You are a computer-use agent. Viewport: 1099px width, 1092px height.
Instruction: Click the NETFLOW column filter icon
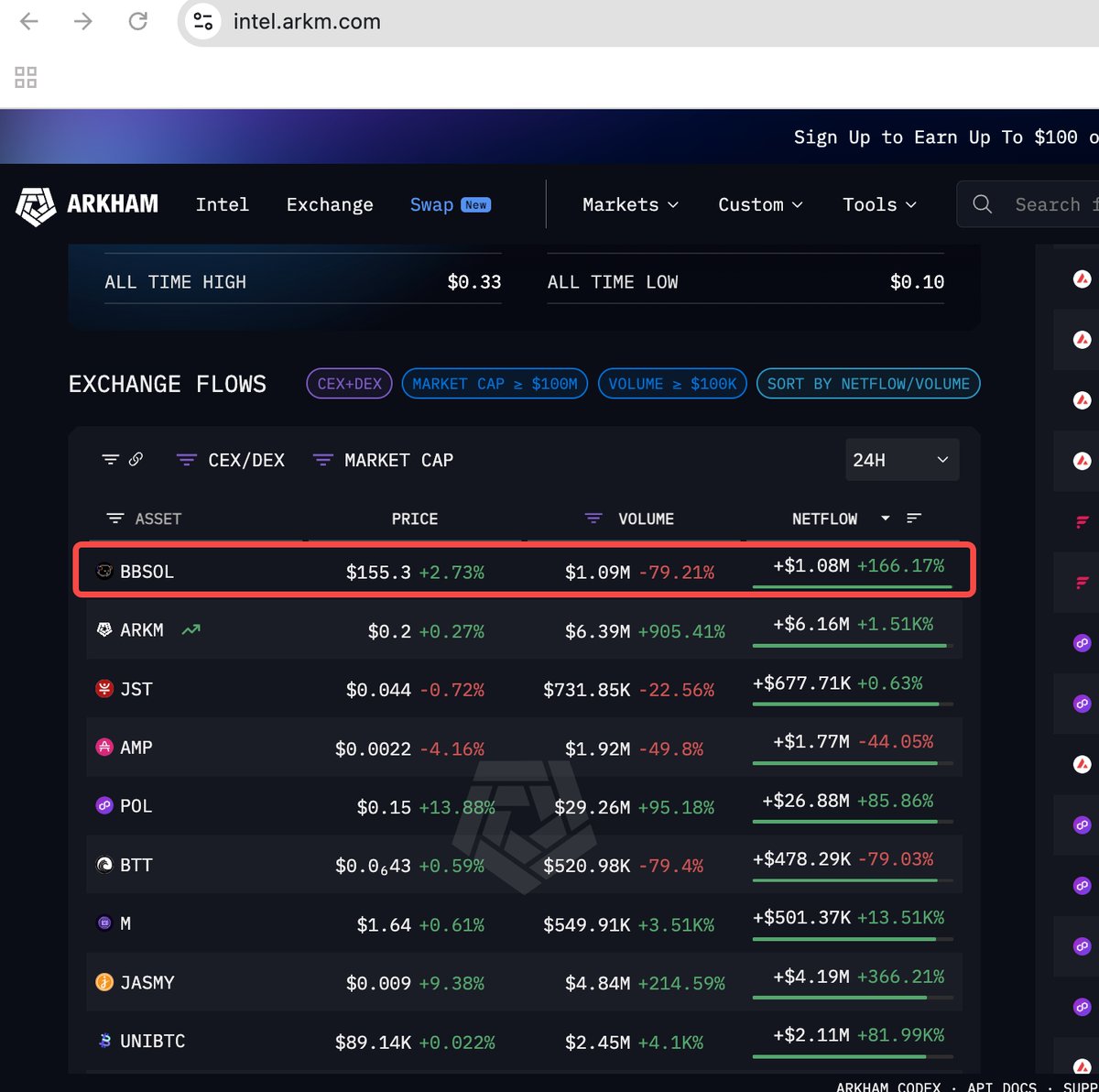click(x=913, y=519)
